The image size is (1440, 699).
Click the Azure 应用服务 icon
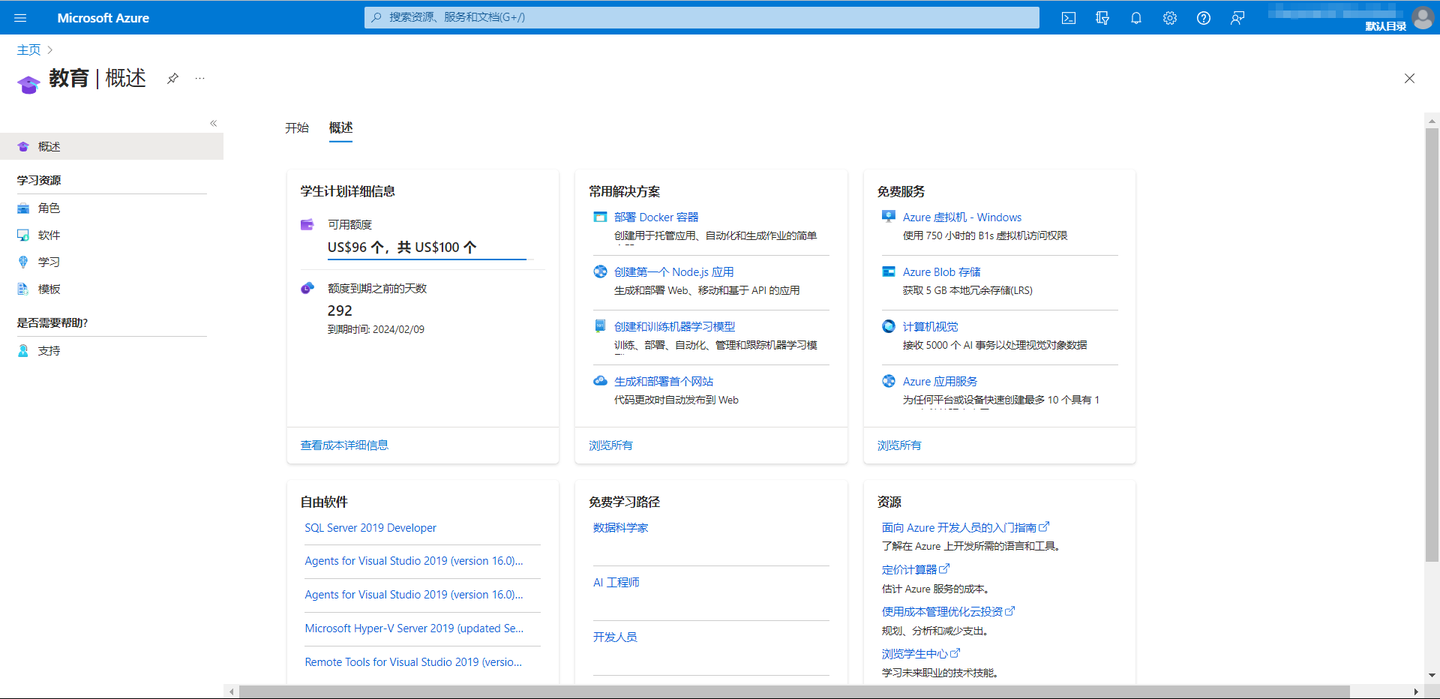(x=888, y=381)
